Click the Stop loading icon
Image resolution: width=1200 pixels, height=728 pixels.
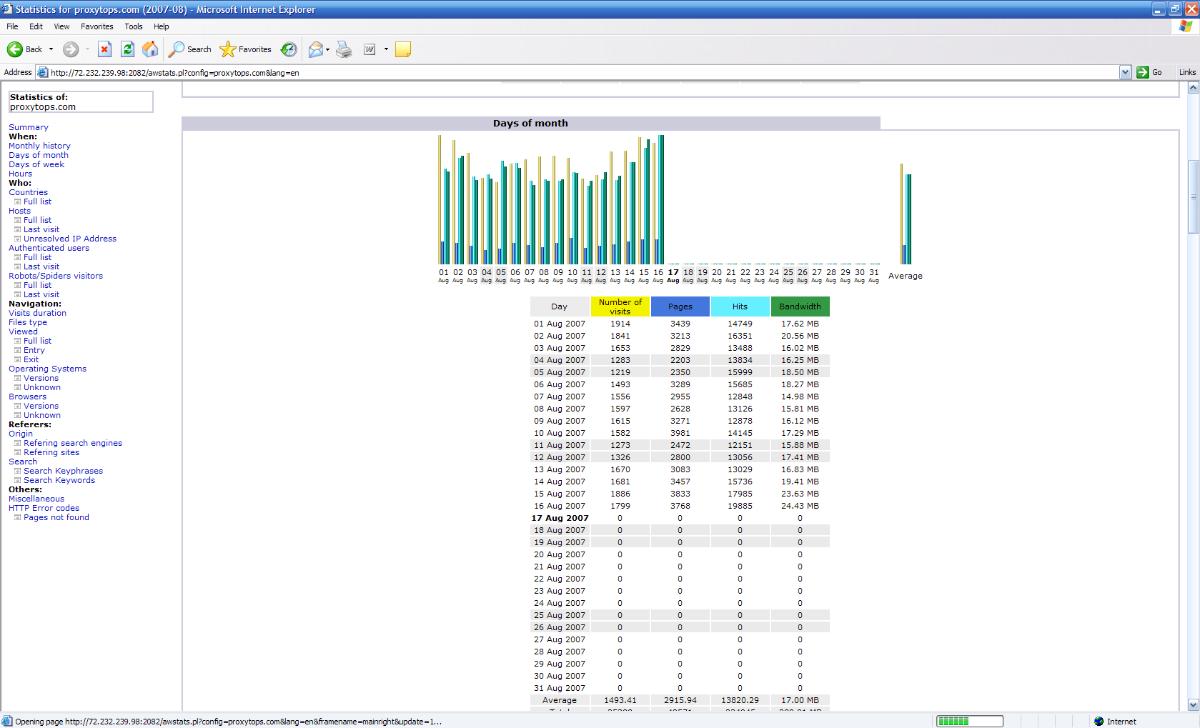pos(104,49)
